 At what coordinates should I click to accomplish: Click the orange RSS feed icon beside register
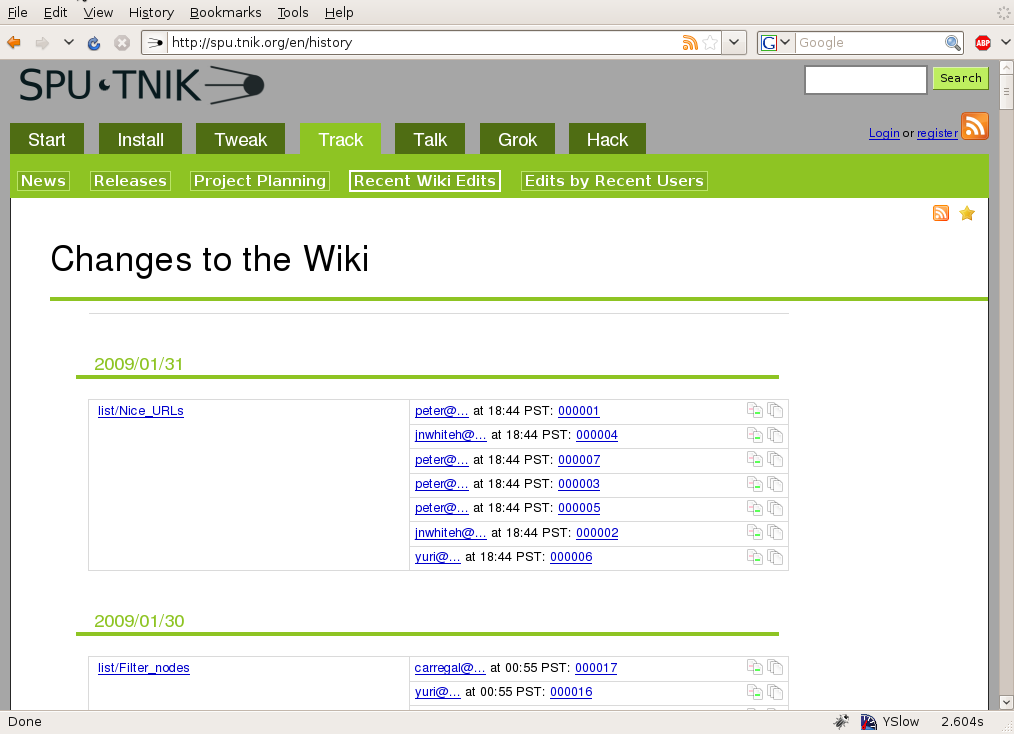pyautogui.click(x=974, y=126)
